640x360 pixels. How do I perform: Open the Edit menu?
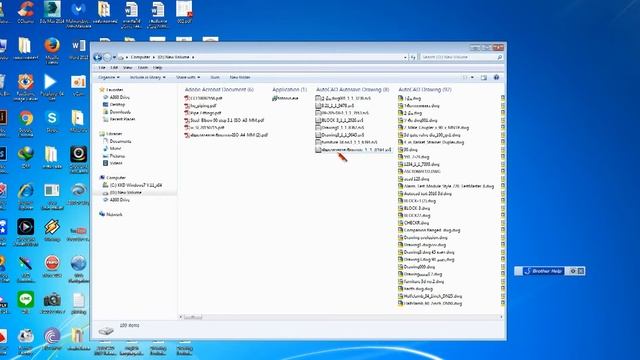[114, 67]
